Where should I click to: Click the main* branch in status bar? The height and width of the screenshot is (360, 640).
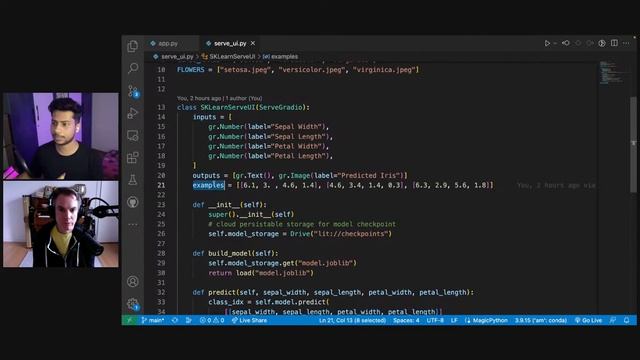pos(153,320)
